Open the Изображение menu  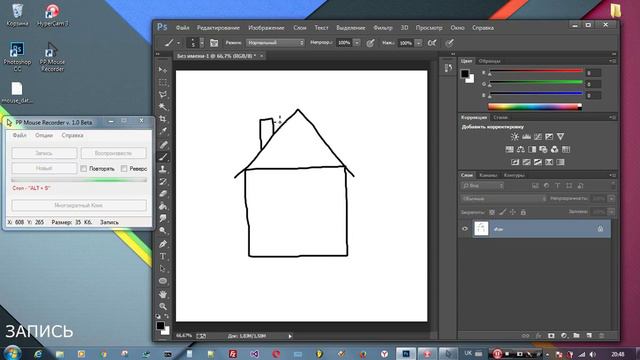click(x=266, y=28)
